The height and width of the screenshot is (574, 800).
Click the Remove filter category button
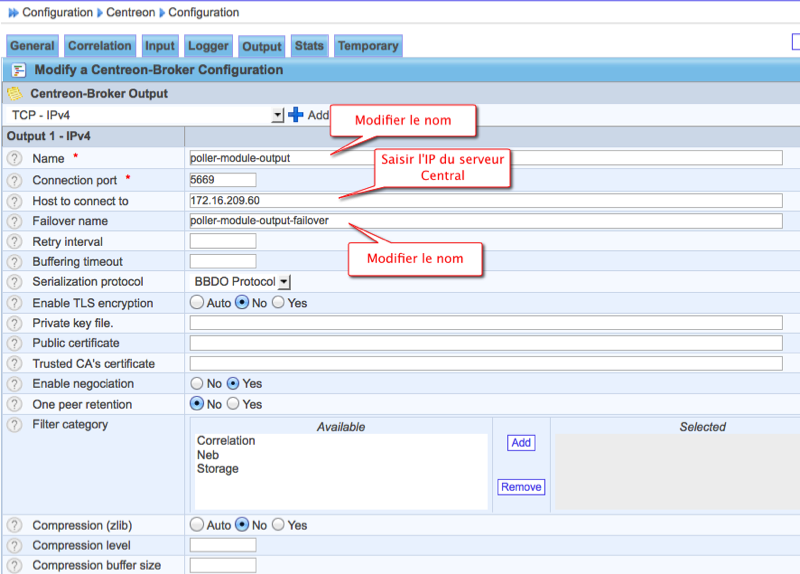(x=521, y=487)
